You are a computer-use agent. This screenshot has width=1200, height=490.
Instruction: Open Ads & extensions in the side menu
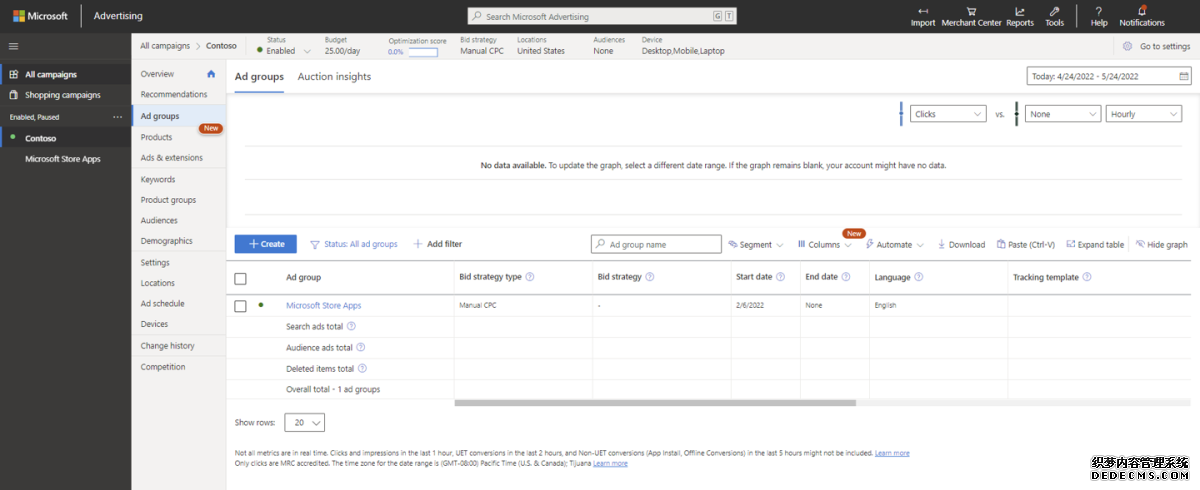[x=172, y=158]
